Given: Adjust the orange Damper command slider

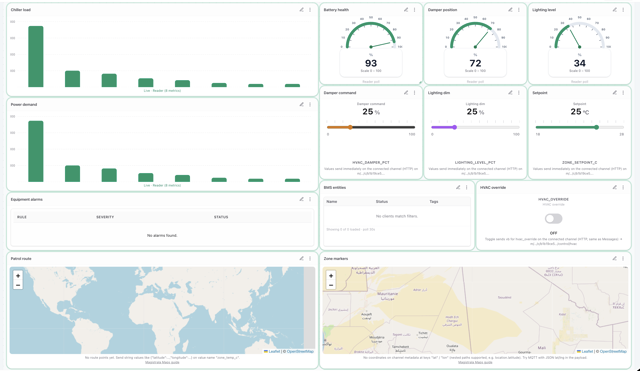Looking at the screenshot, I should tap(350, 127).
